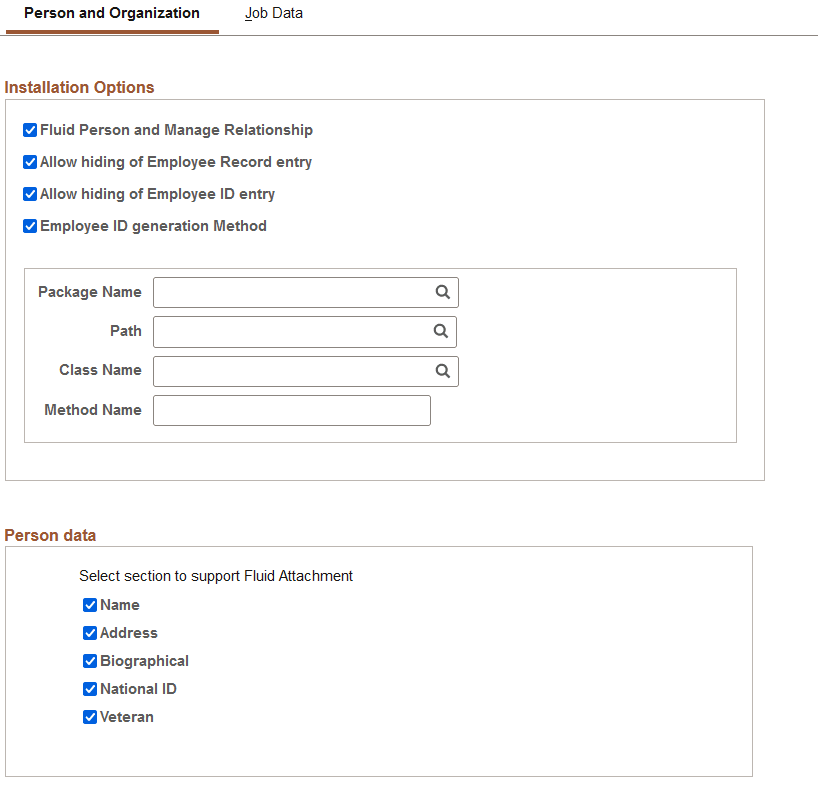Open the Path lookup search icon
Image resolution: width=818 pixels, height=801 pixels.
[441, 331]
